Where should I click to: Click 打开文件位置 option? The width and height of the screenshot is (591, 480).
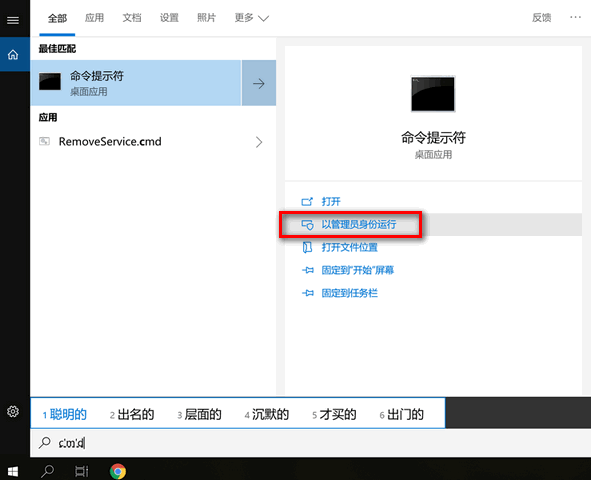pos(349,248)
